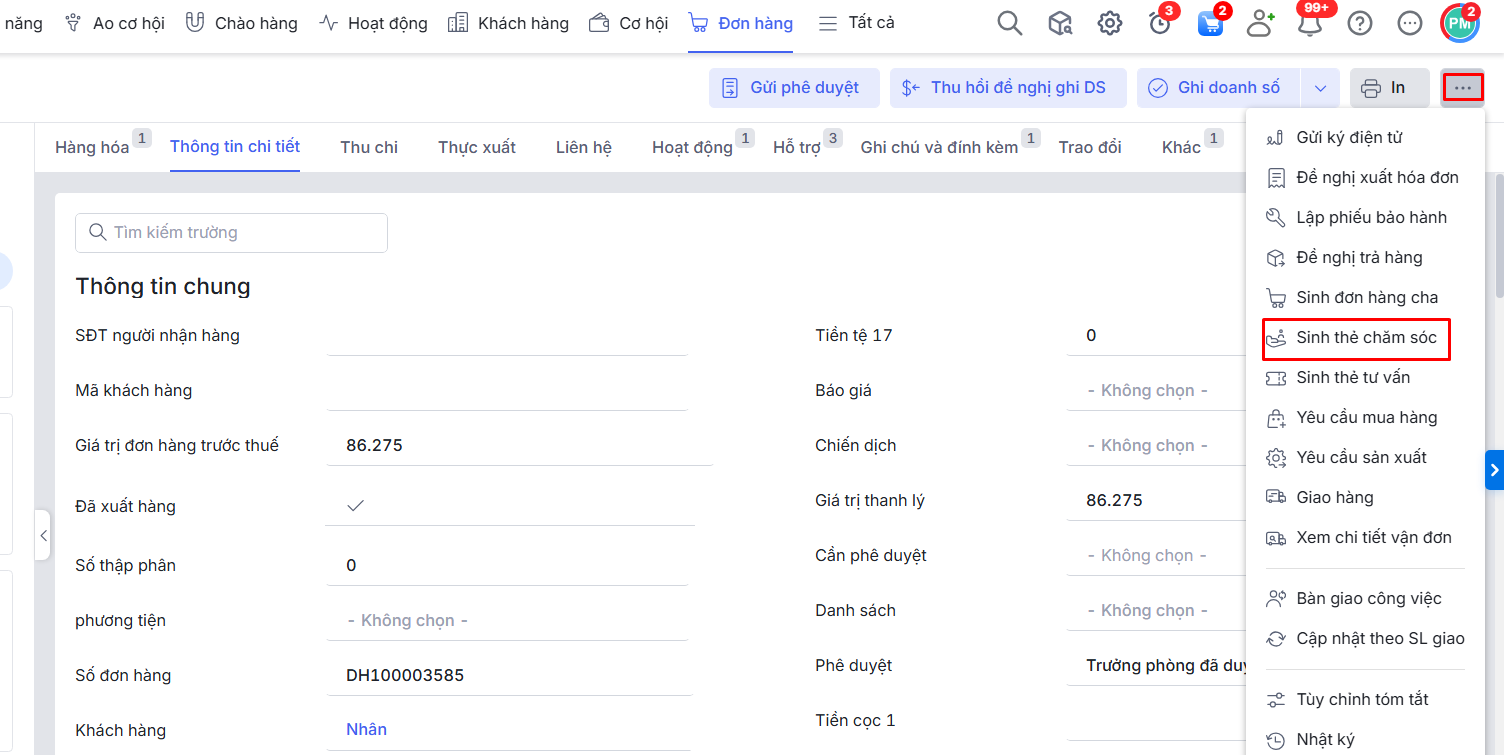This screenshot has width=1504, height=755.
Task: Open the Nhân customer link
Action: pyautogui.click(x=366, y=730)
